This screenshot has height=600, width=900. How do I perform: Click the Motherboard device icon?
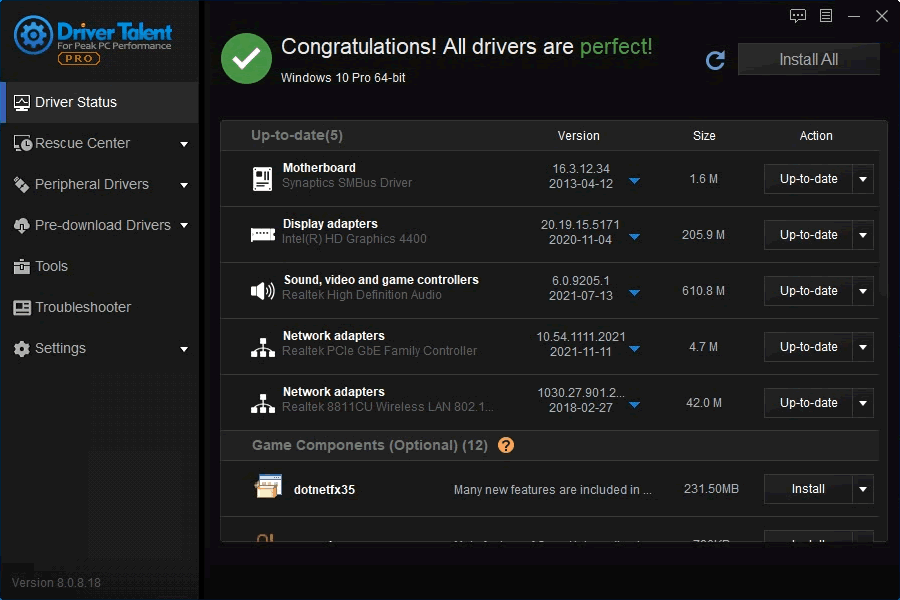click(x=262, y=179)
